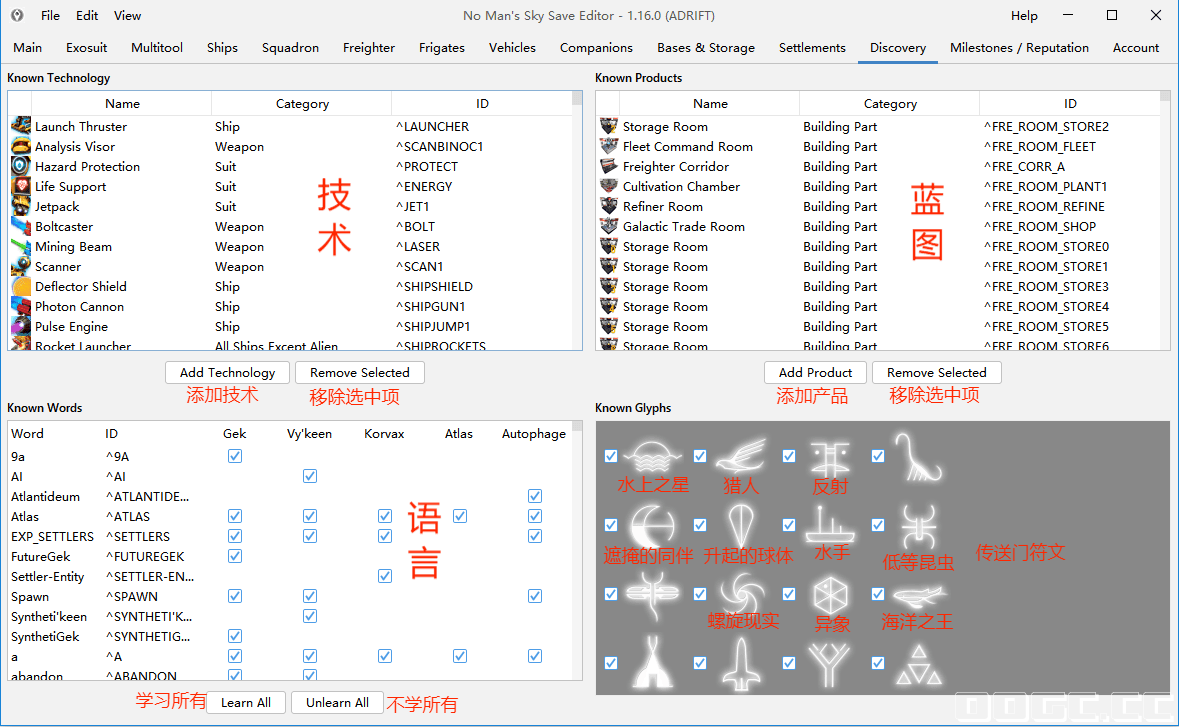The image size is (1179, 727).
Task: Click the Known Technology list scrollbar
Action: click(x=577, y=220)
